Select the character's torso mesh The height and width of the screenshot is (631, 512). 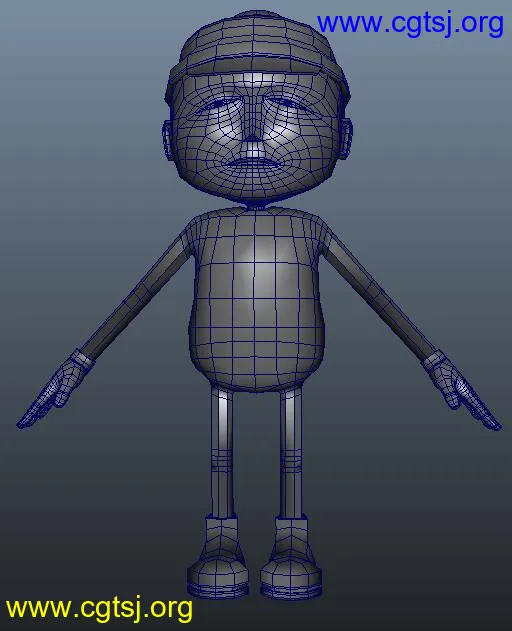(x=256, y=300)
